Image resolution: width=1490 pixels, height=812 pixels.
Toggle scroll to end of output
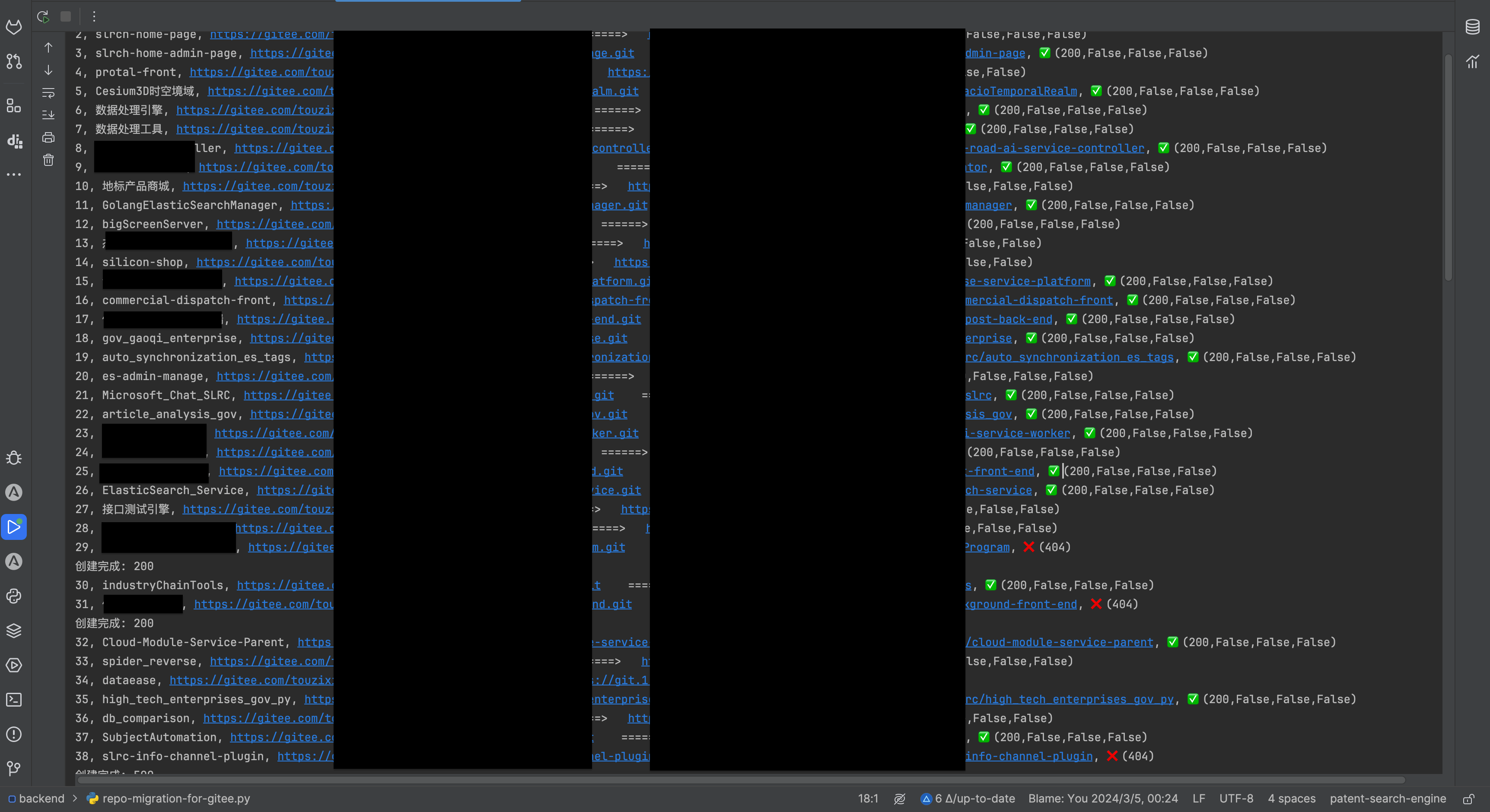48,114
